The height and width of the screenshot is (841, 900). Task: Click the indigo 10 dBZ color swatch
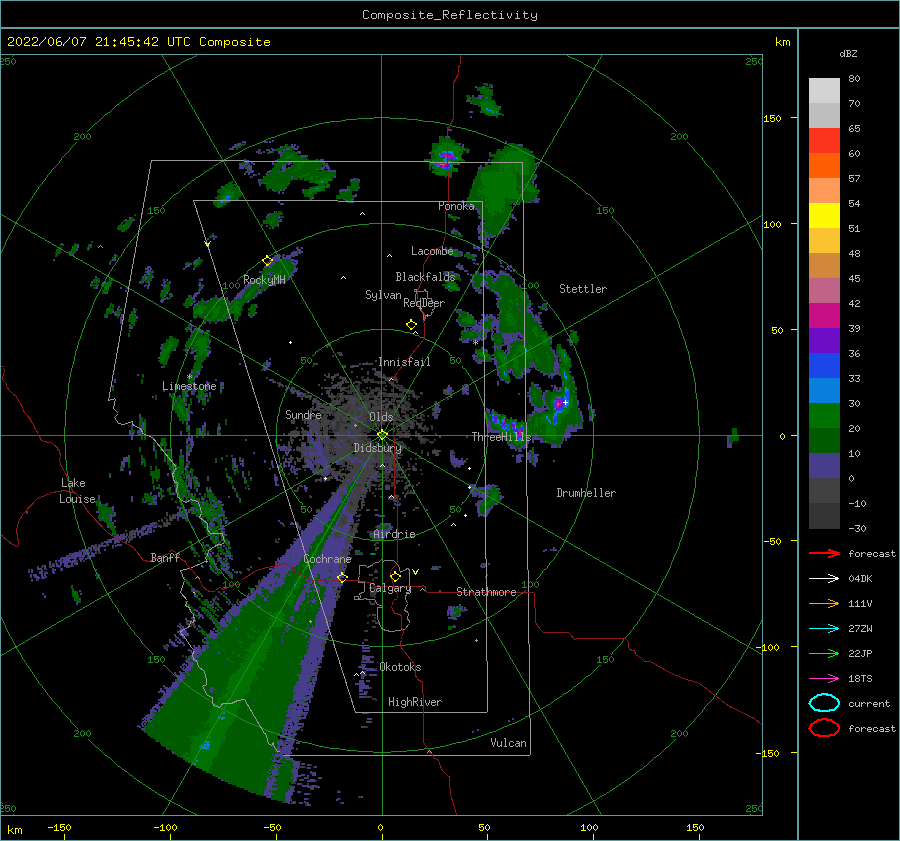pos(824,466)
